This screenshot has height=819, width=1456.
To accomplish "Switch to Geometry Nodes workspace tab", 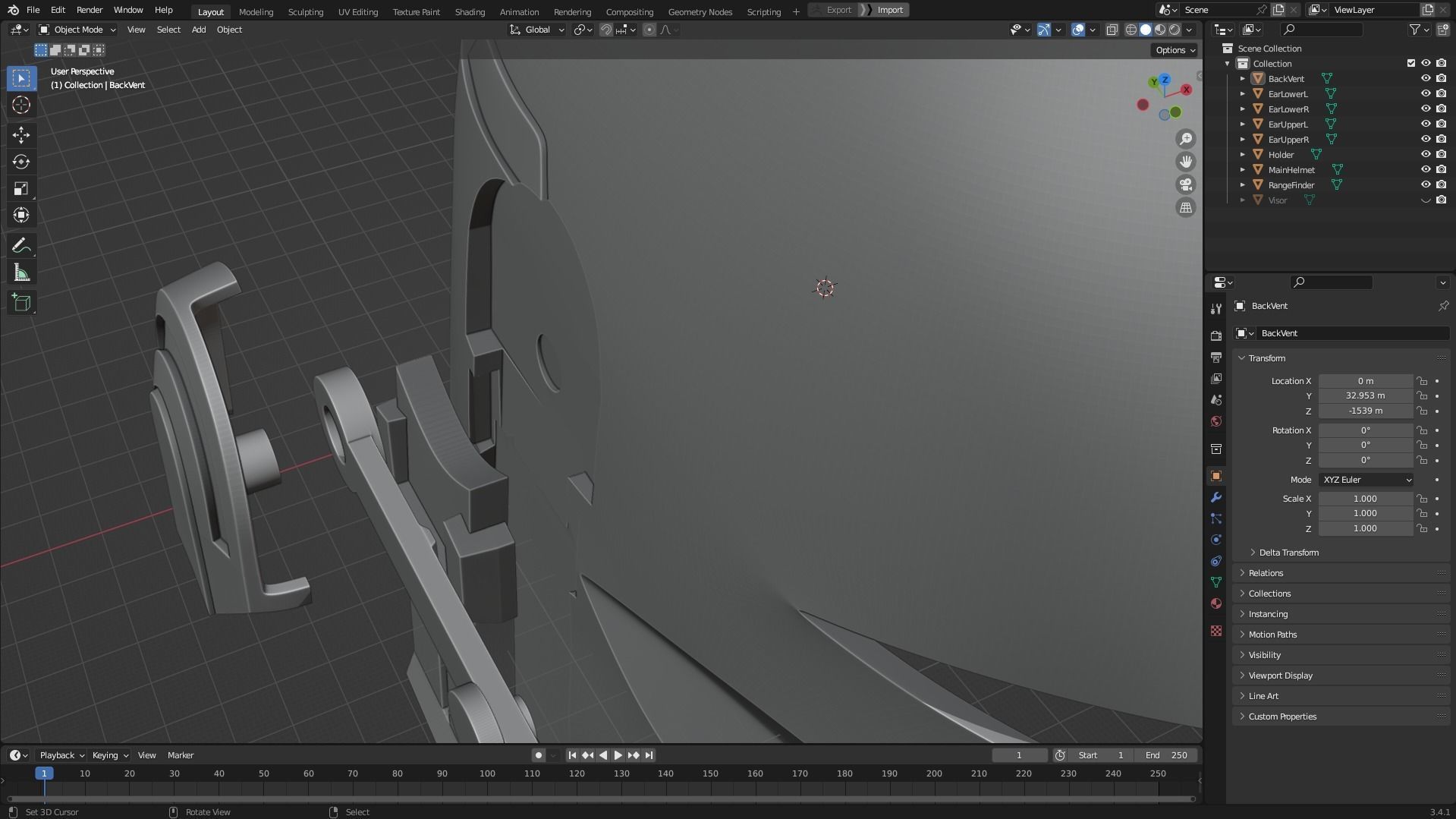I will [x=700, y=11].
